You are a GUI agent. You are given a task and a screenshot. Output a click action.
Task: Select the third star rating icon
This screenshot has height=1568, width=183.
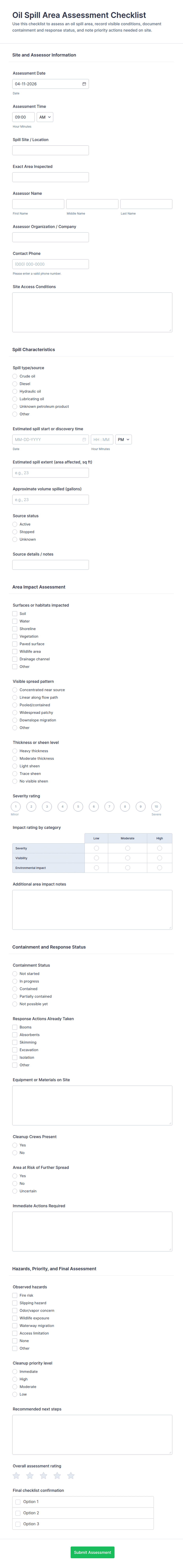[44, 1475]
